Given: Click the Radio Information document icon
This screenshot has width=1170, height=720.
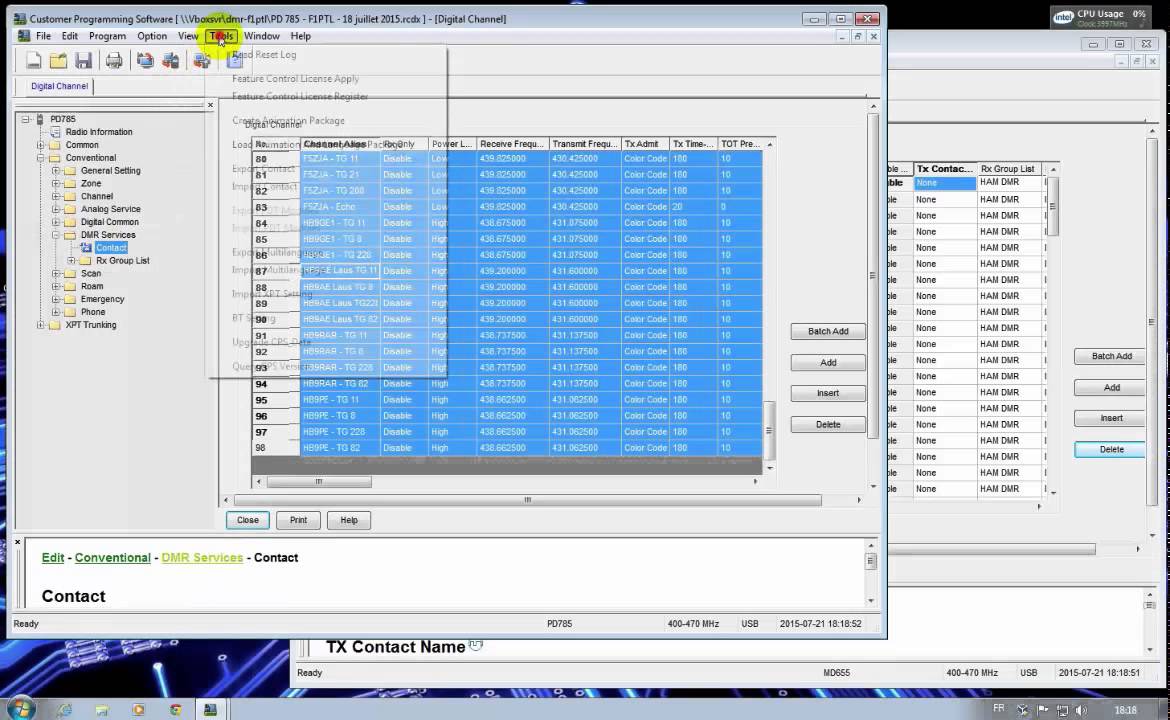Looking at the screenshot, I should click(55, 132).
